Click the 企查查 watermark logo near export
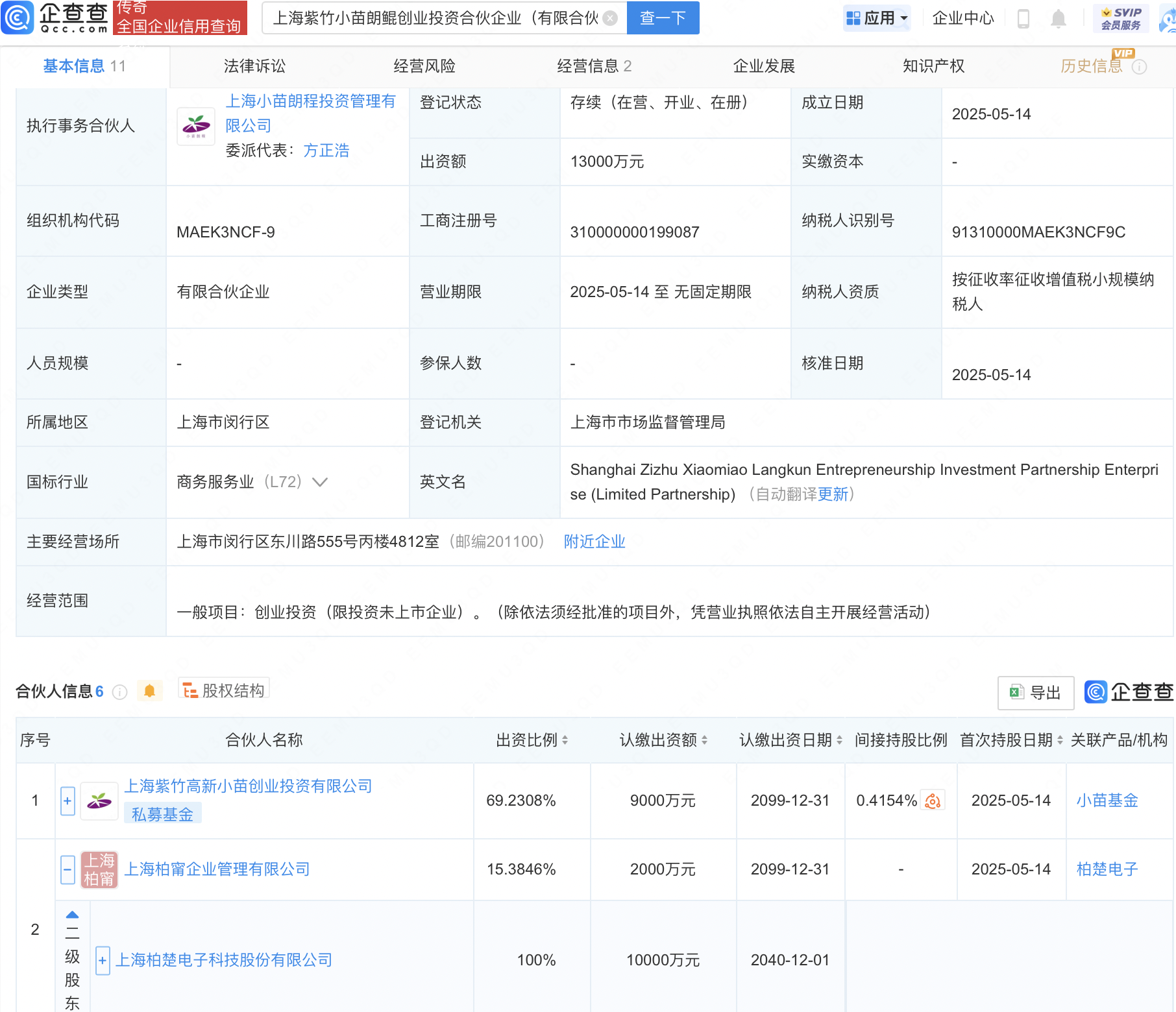Screen dimensions: 1176x1012 pos(1129,692)
